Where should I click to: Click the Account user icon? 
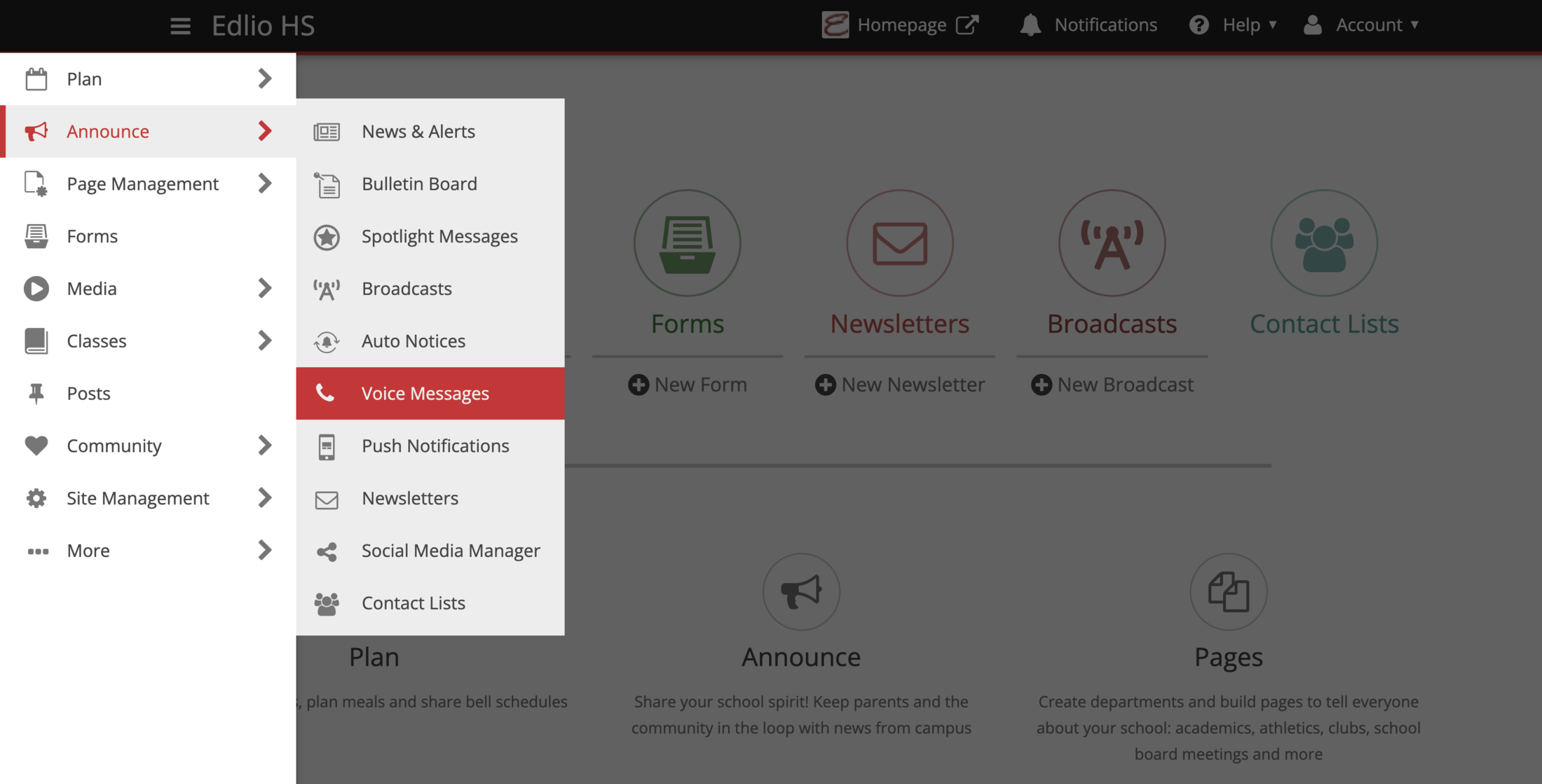pos(1312,25)
